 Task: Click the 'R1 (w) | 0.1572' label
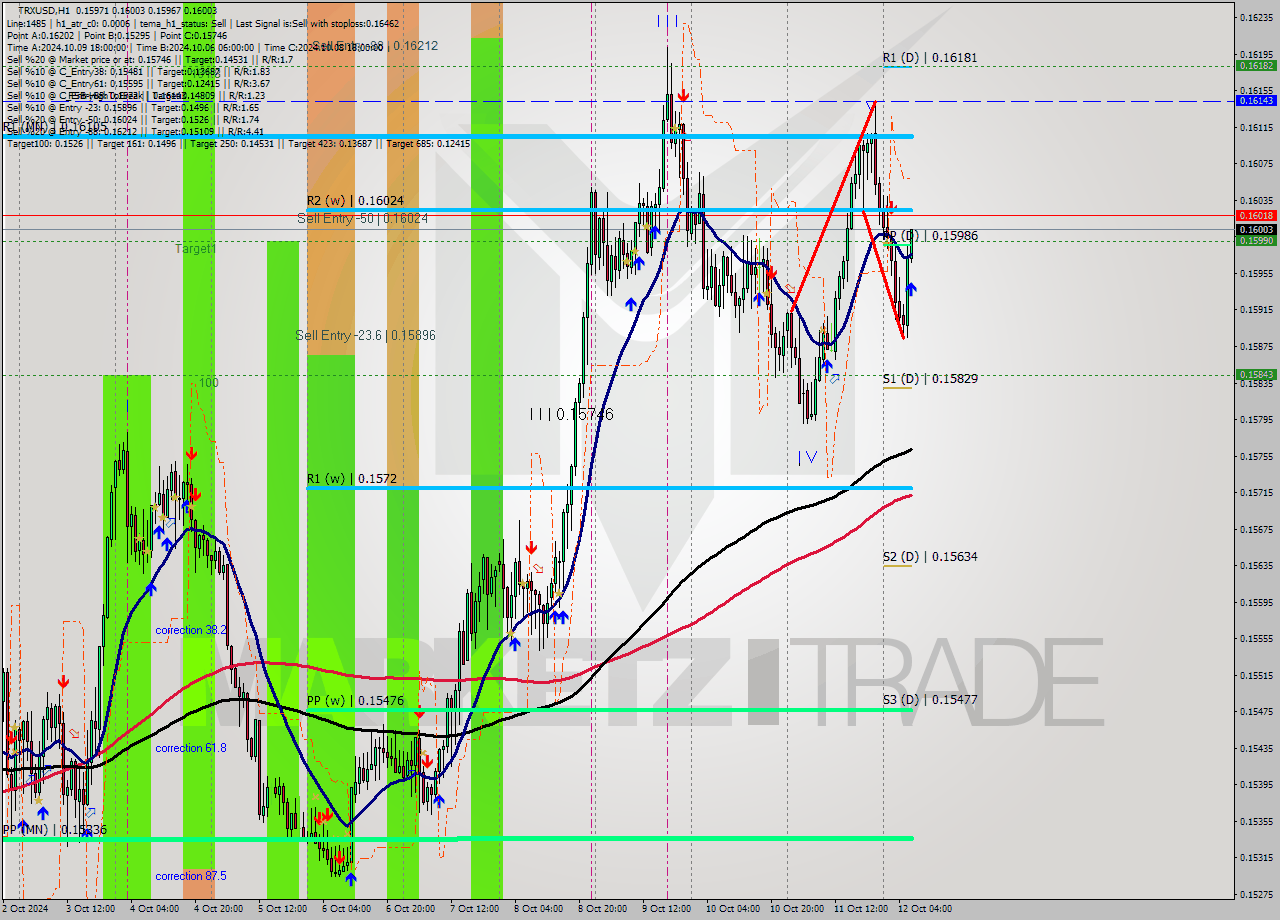point(352,479)
